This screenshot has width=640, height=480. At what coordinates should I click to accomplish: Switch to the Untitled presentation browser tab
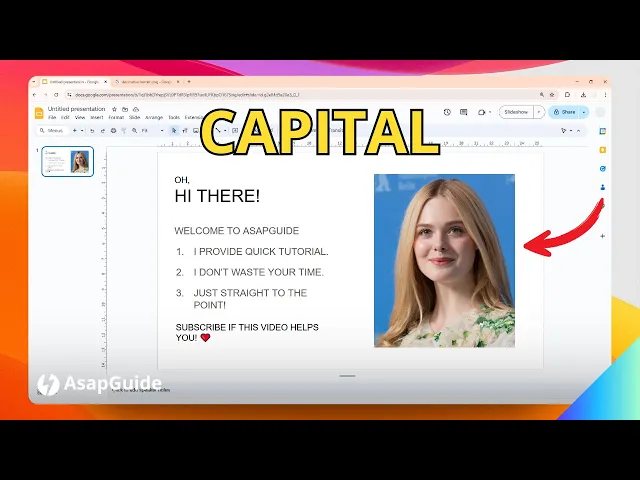75,82
